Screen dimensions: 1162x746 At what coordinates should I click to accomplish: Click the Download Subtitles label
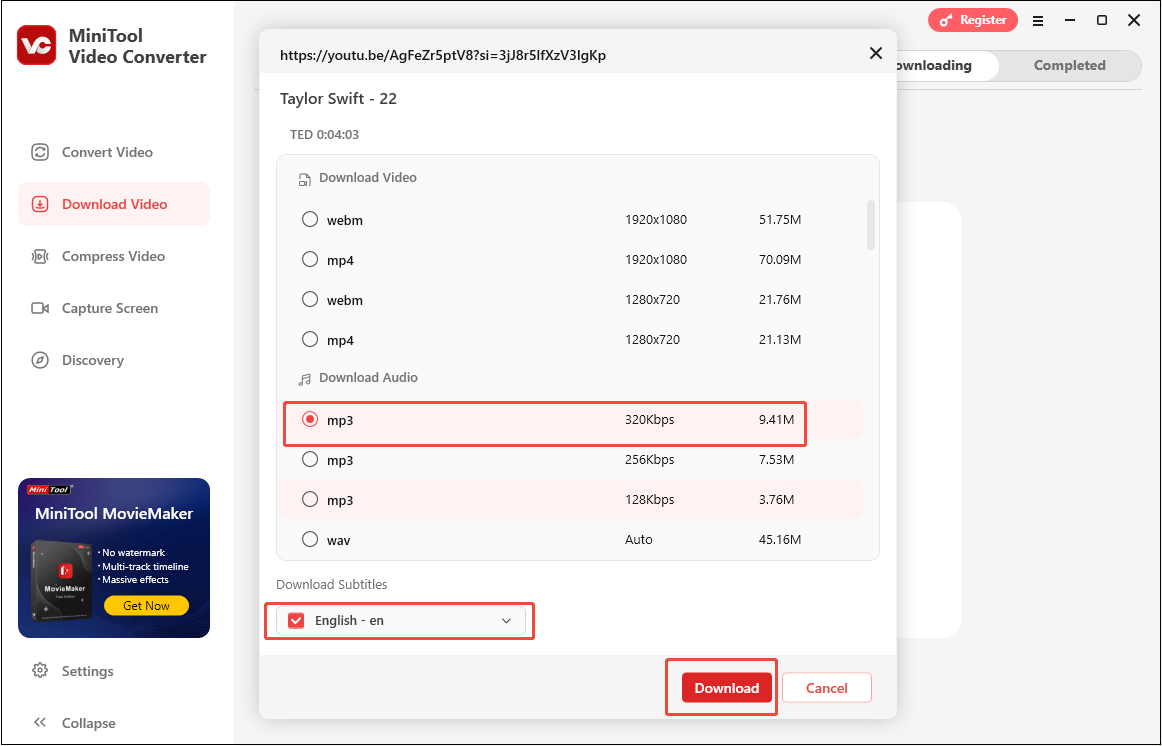pyautogui.click(x=331, y=585)
